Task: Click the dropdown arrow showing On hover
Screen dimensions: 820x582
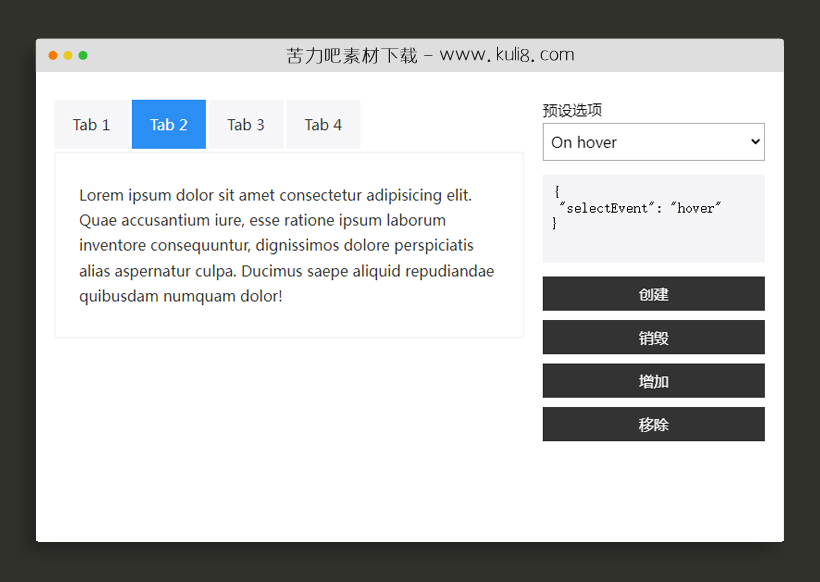Action: tap(757, 142)
